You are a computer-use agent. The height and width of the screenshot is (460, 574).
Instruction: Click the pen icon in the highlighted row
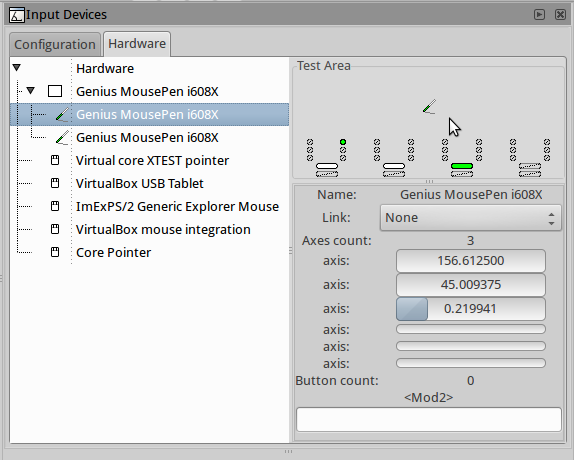(62, 115)
